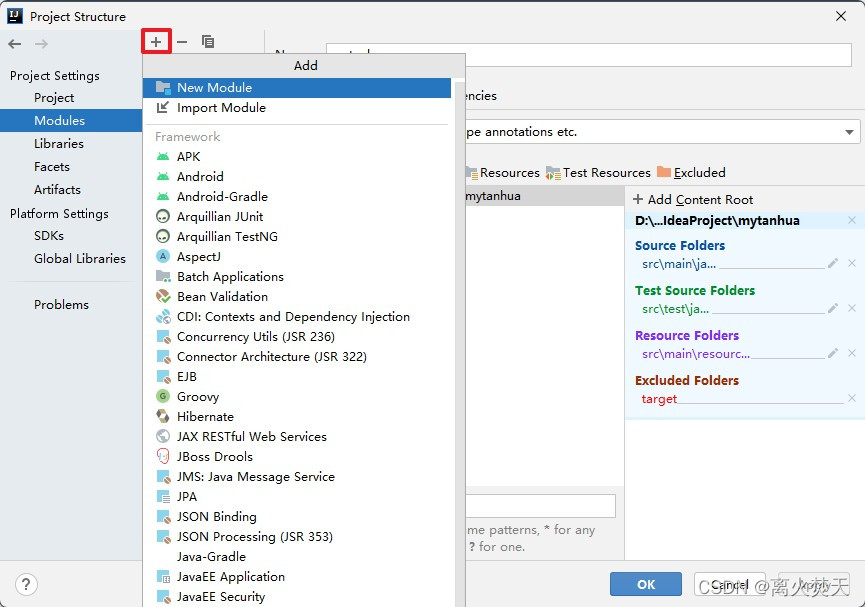Viewport: 865px width, 607px height.
Task: Edit properties of src\main\ja... source folder
Action: pyautogui.click(x=833, y=263)
